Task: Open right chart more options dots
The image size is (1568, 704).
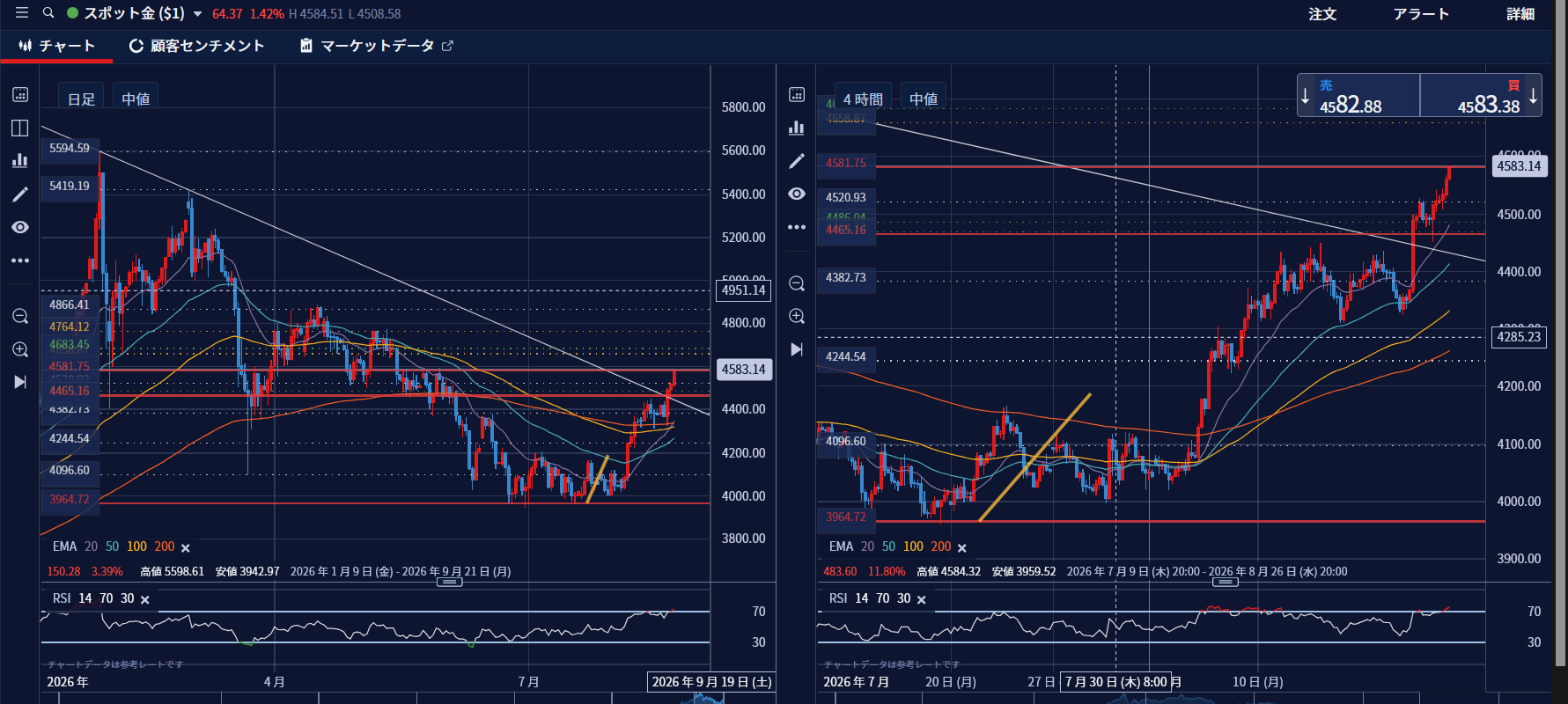Action: pyautogui.click(x=797, y=227)
